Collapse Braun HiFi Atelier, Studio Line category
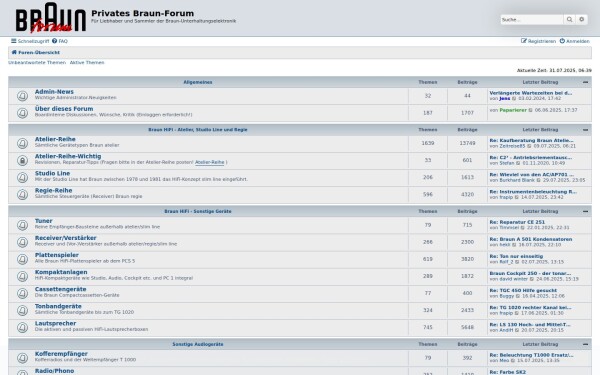600x375 pixels. [x=585, y=130]
